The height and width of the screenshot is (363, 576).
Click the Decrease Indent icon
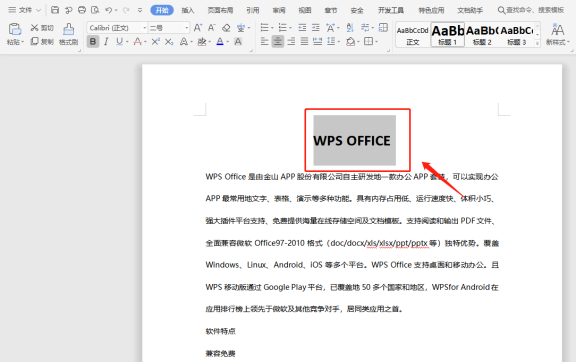(302, 28)
